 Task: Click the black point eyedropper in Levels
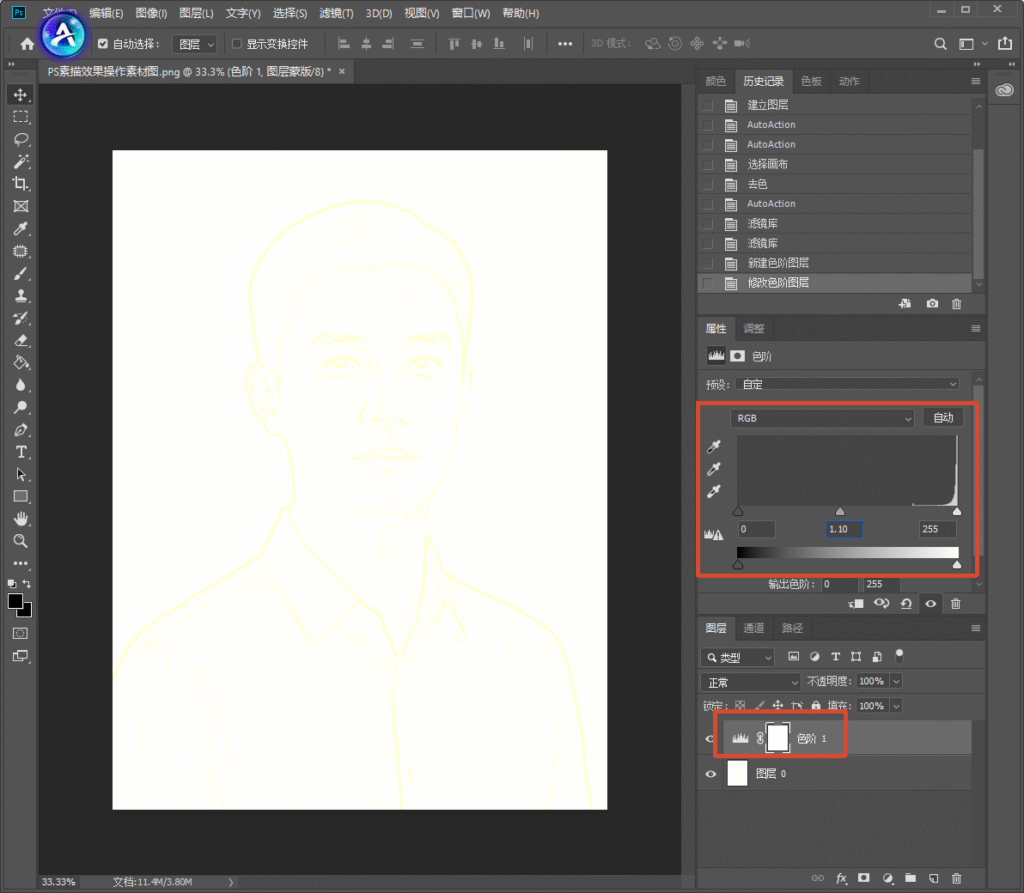tap(714, 447)
